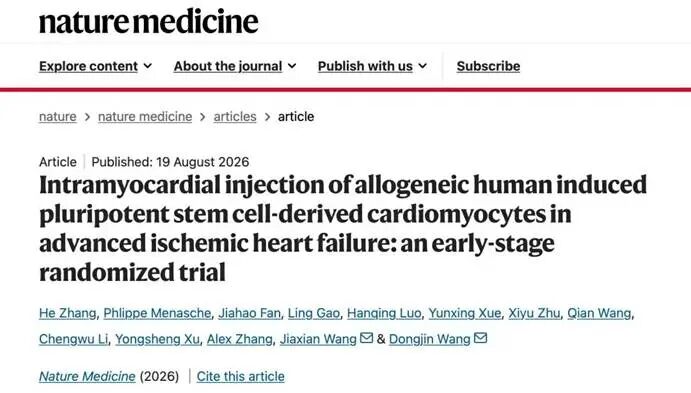Image resolution: width=691 pixels, height=393 pixels.
Task: Open author Philippe Menasche's details
Action: pyautogui.click(x=157, y=313)
